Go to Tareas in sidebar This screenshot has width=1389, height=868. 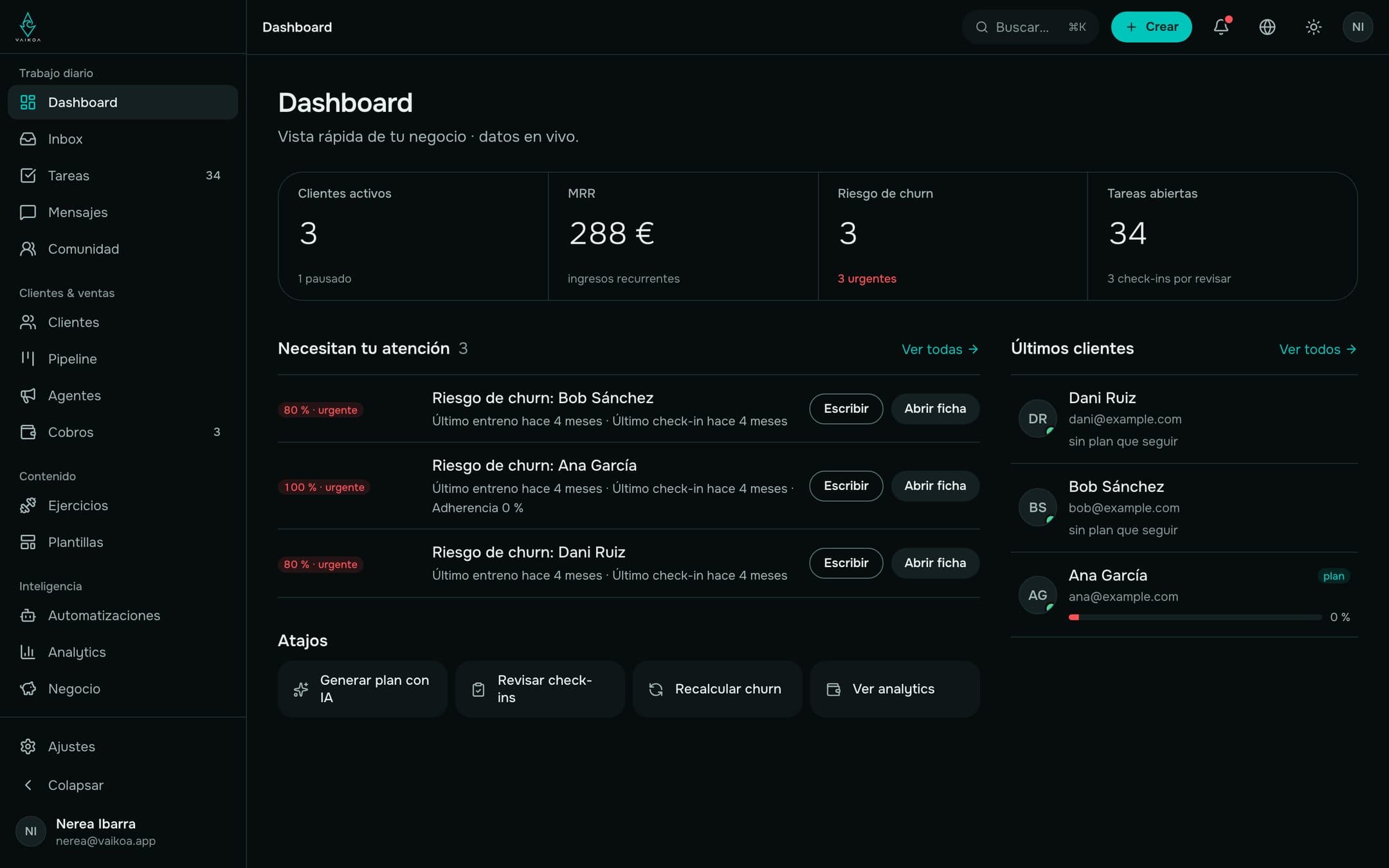tap(122, 176)
